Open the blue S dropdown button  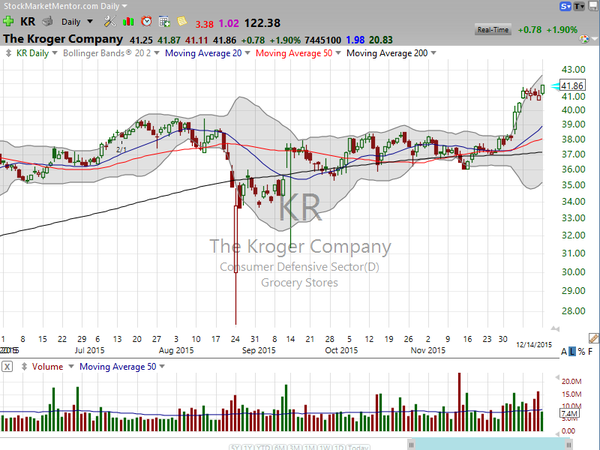566,6
